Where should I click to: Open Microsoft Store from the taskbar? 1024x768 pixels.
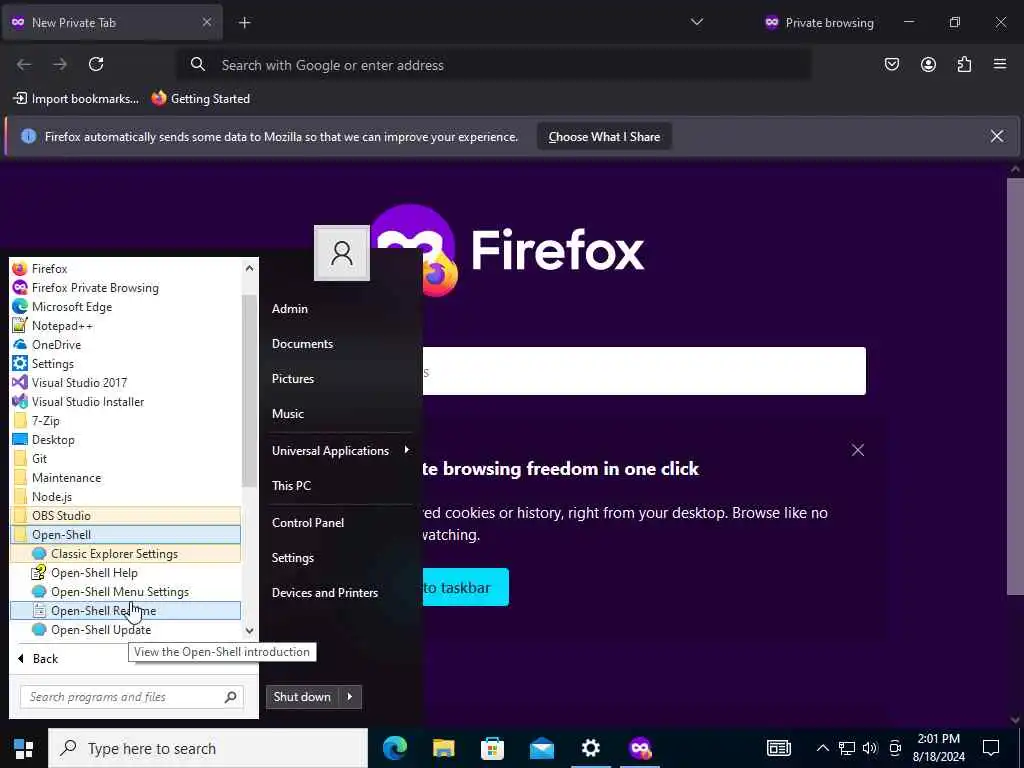pos(492,748)
